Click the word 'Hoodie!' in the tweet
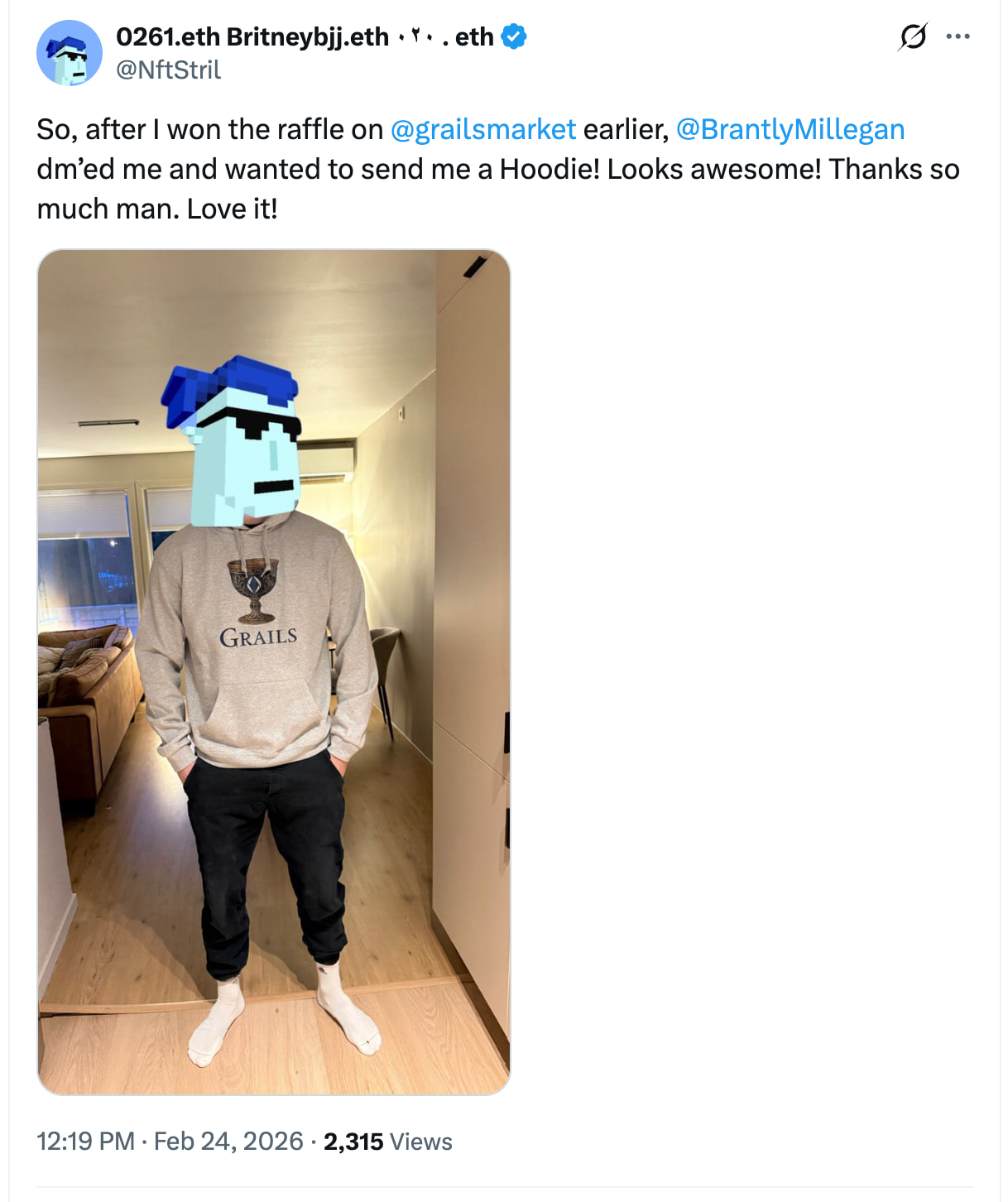This screenshot has width=1008, height=1202. [550, 169]
